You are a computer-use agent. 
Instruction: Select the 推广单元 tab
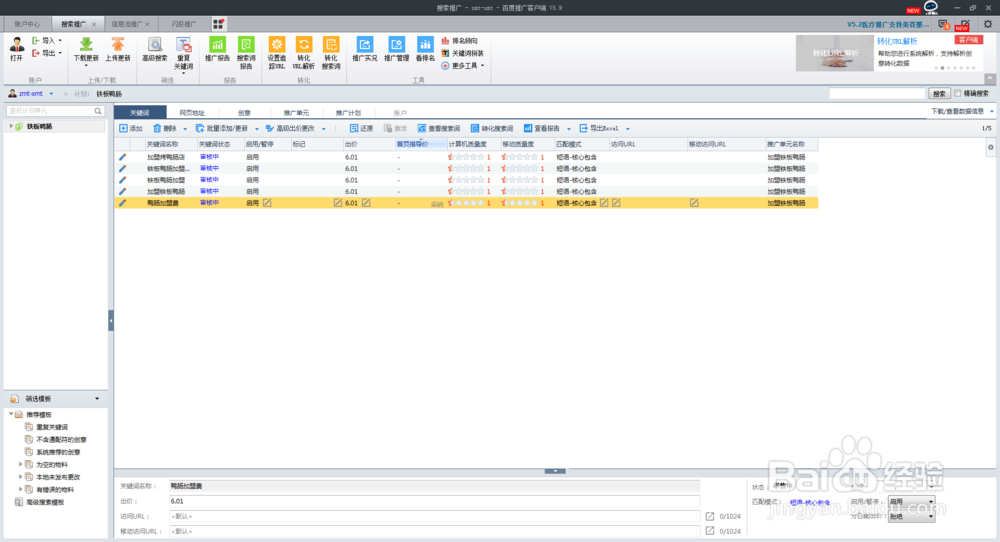pos(296,113)
